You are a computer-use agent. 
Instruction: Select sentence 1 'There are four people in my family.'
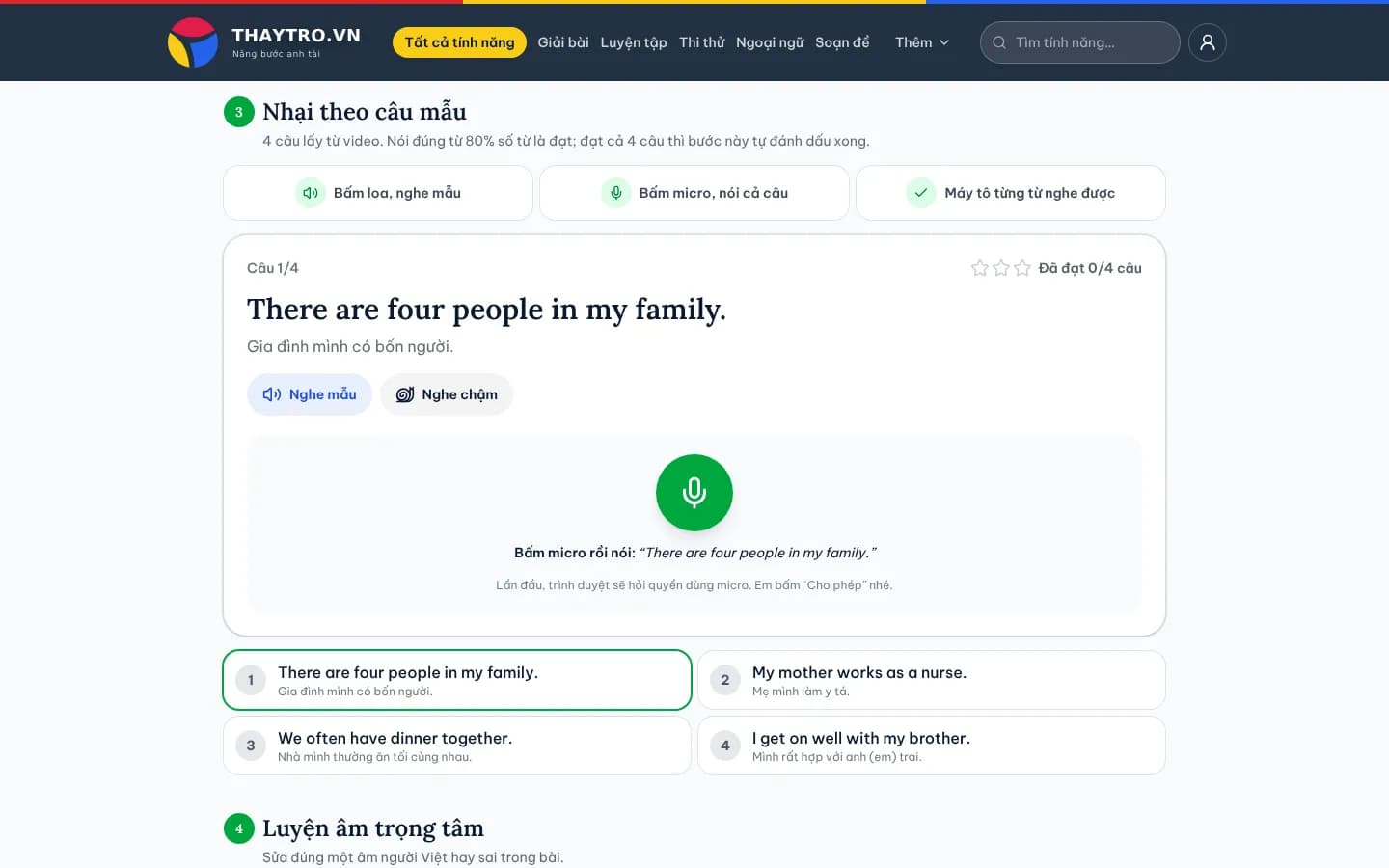tap(457, 680)
